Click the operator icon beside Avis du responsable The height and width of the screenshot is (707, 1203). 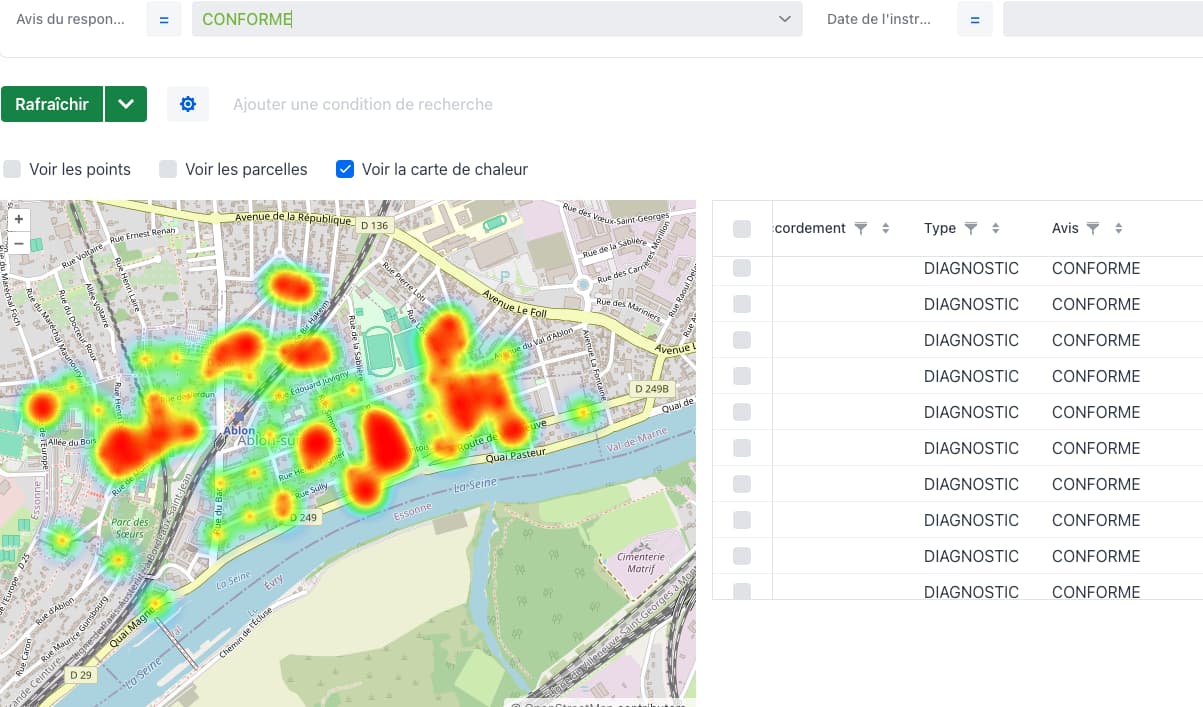coord(163,18)
